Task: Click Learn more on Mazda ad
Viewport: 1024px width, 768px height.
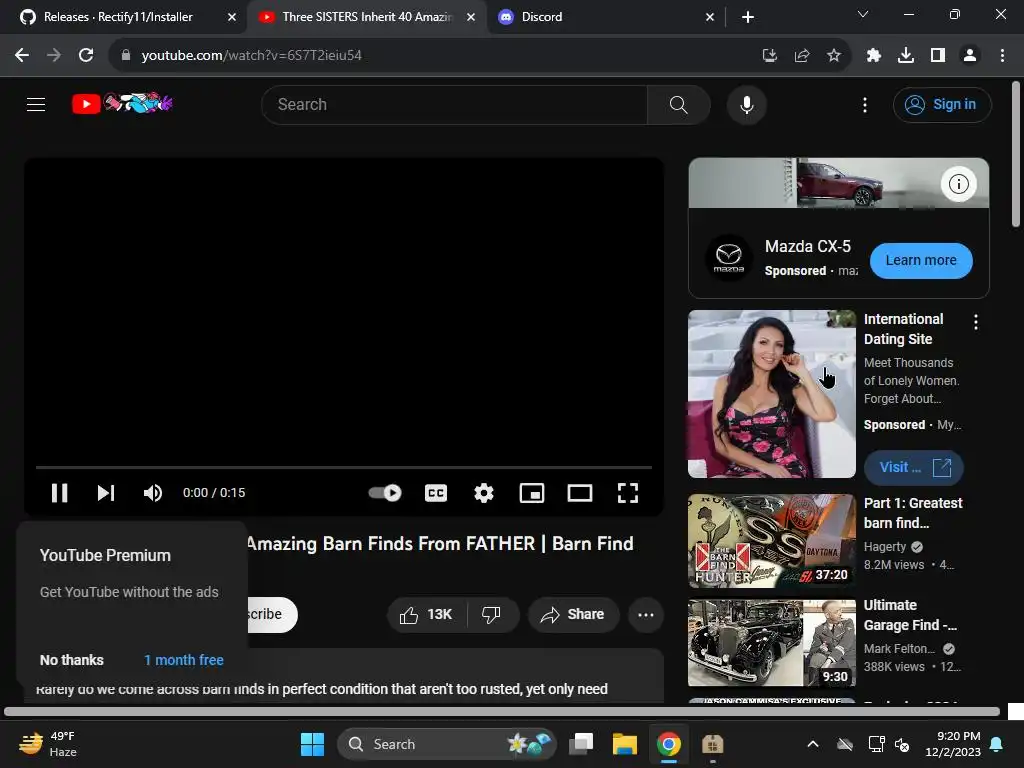Action: [x=921, y=261]
